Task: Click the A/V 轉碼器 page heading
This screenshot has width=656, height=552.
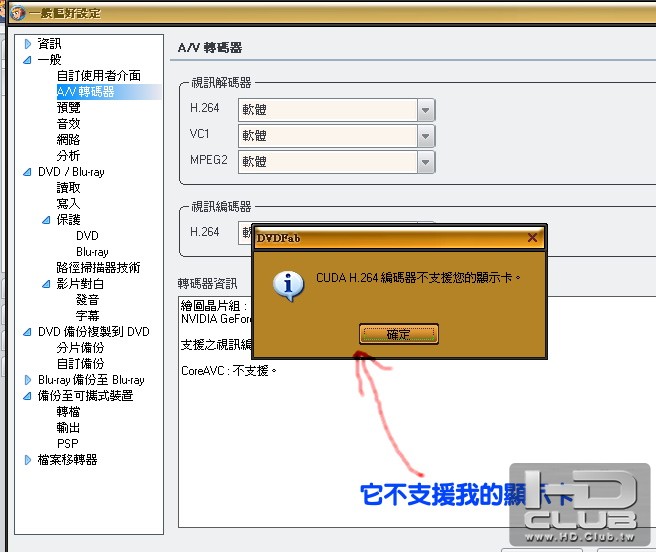Action: (x=210, y=48)
